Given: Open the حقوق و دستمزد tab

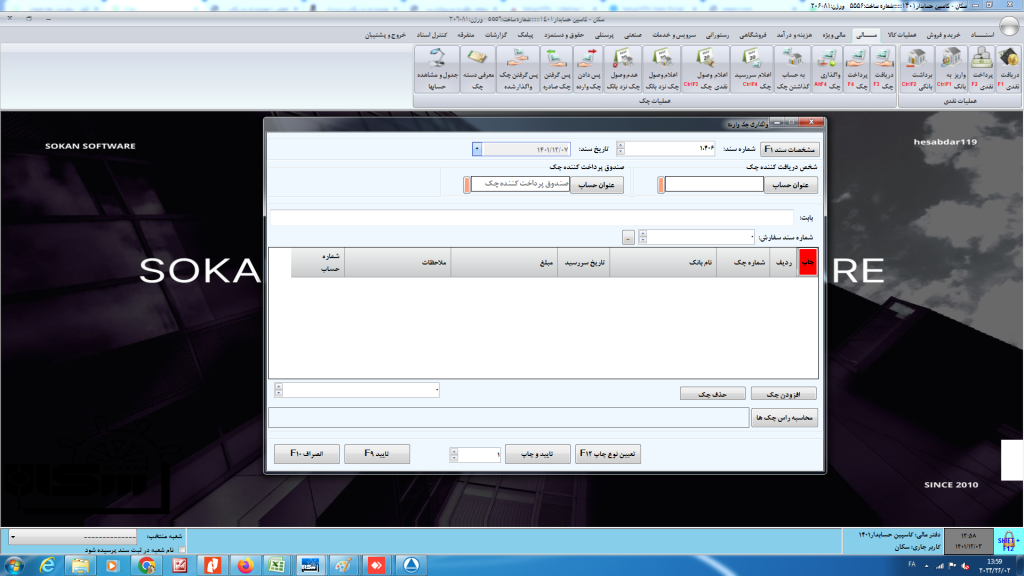Looking at the screenshot, I should [564, 35].
